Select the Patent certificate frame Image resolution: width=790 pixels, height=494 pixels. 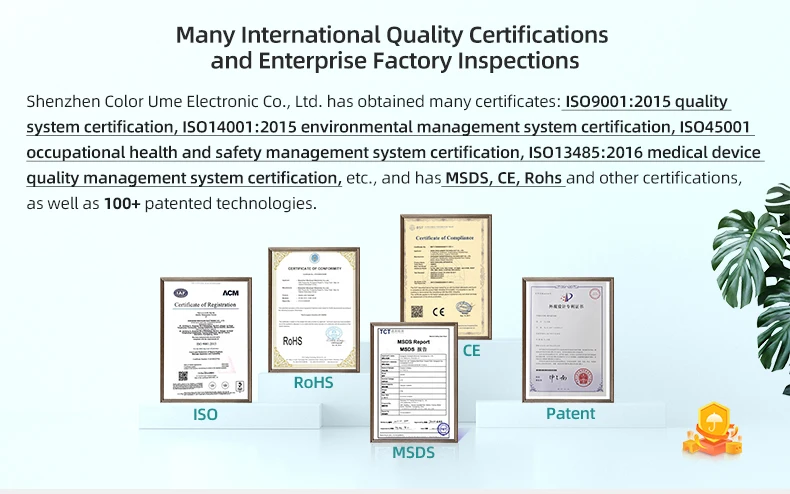567,340
